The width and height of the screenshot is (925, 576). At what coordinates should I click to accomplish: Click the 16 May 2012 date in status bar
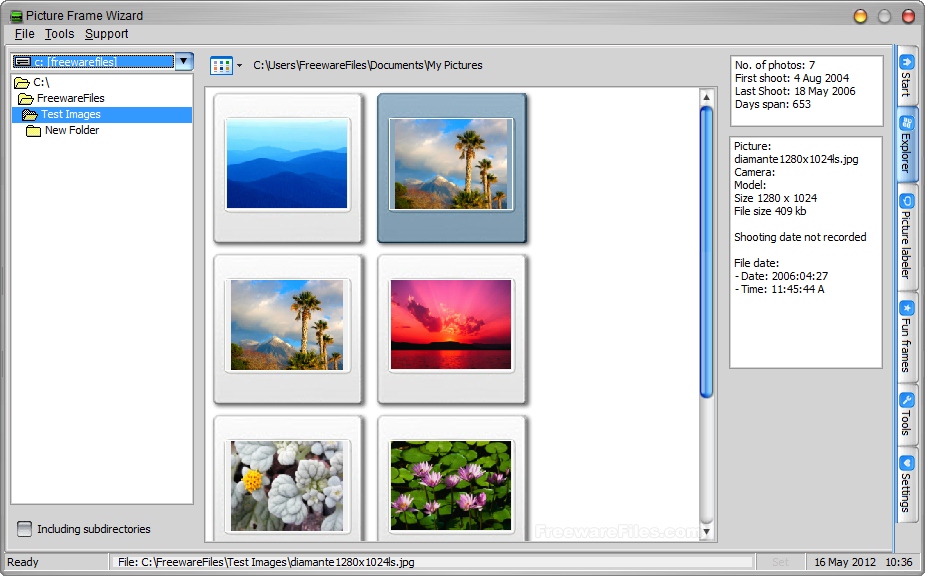coord(845,562)
